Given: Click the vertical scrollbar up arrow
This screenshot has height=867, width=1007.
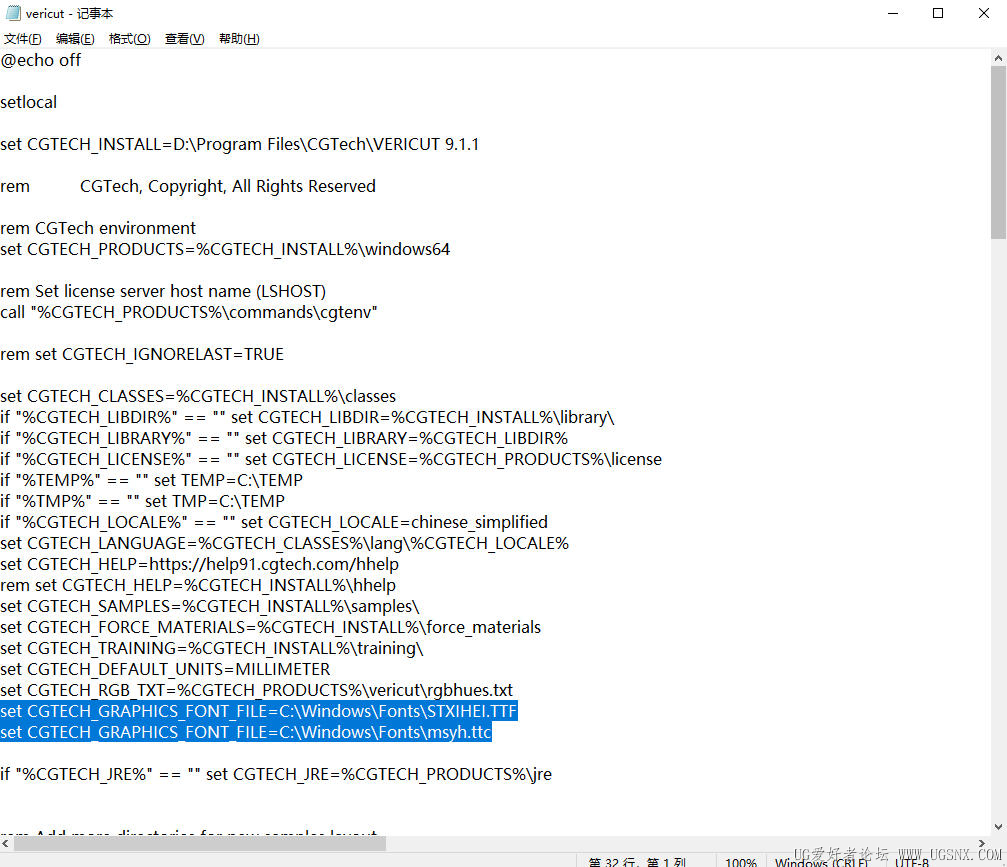Looking at the screenshot, I should 998,58.
